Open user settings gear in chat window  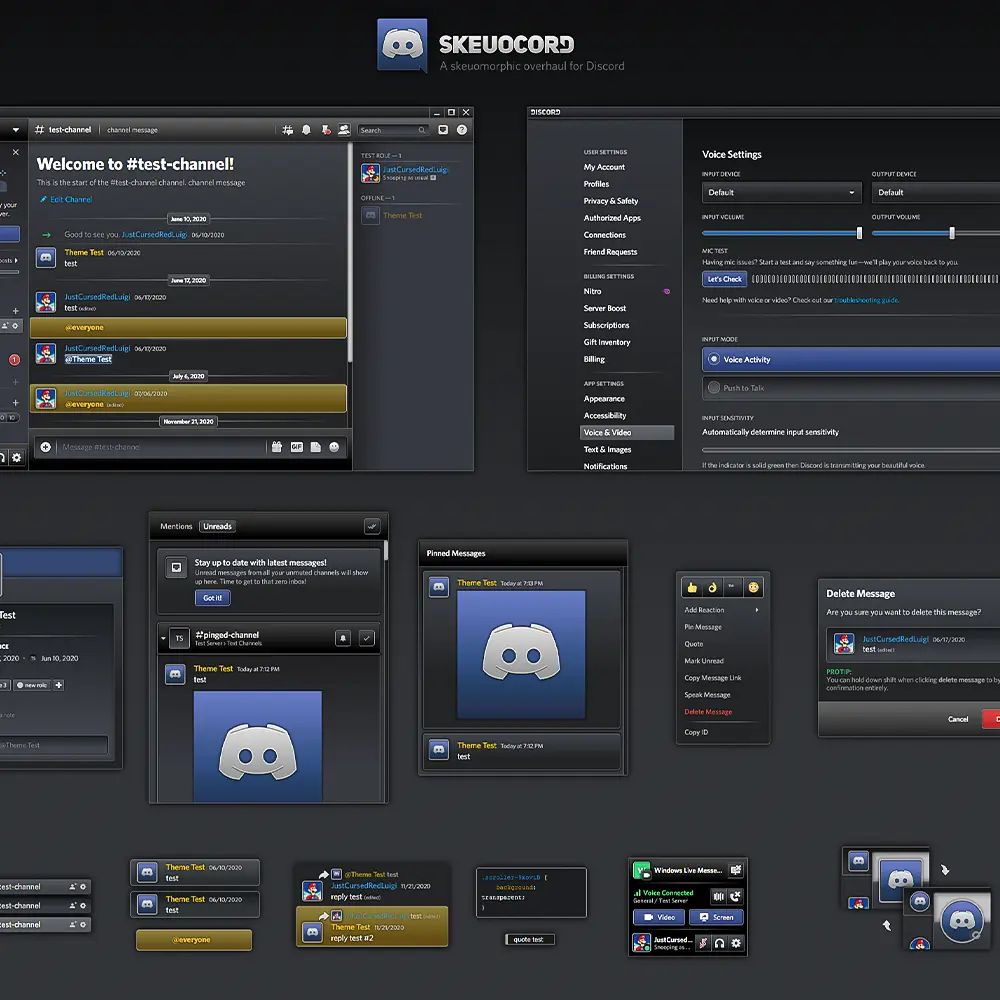pyautogui.click(x=17, y=457)
